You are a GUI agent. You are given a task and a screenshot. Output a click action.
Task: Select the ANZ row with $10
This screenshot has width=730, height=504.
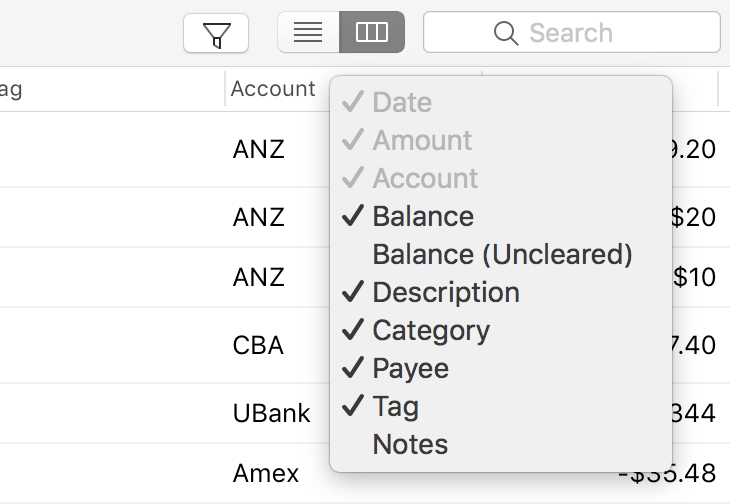pyautogui.click(x=258, y=277)
